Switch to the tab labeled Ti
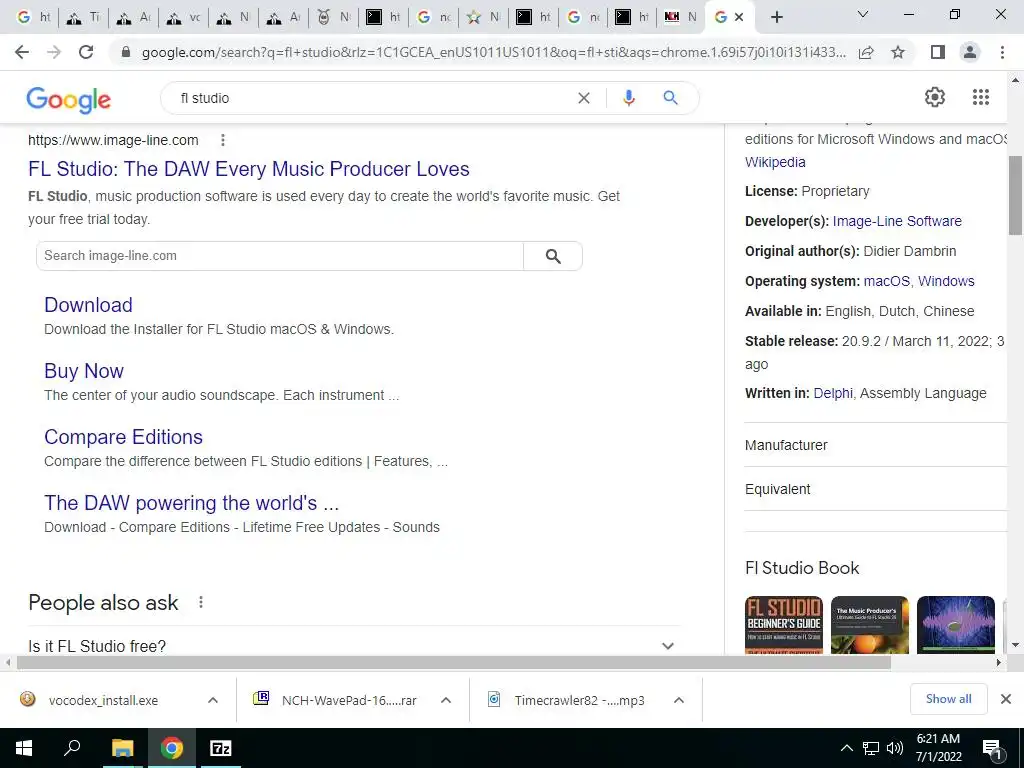The width and height of the screenshot is (1024, 768). point(84,18)
